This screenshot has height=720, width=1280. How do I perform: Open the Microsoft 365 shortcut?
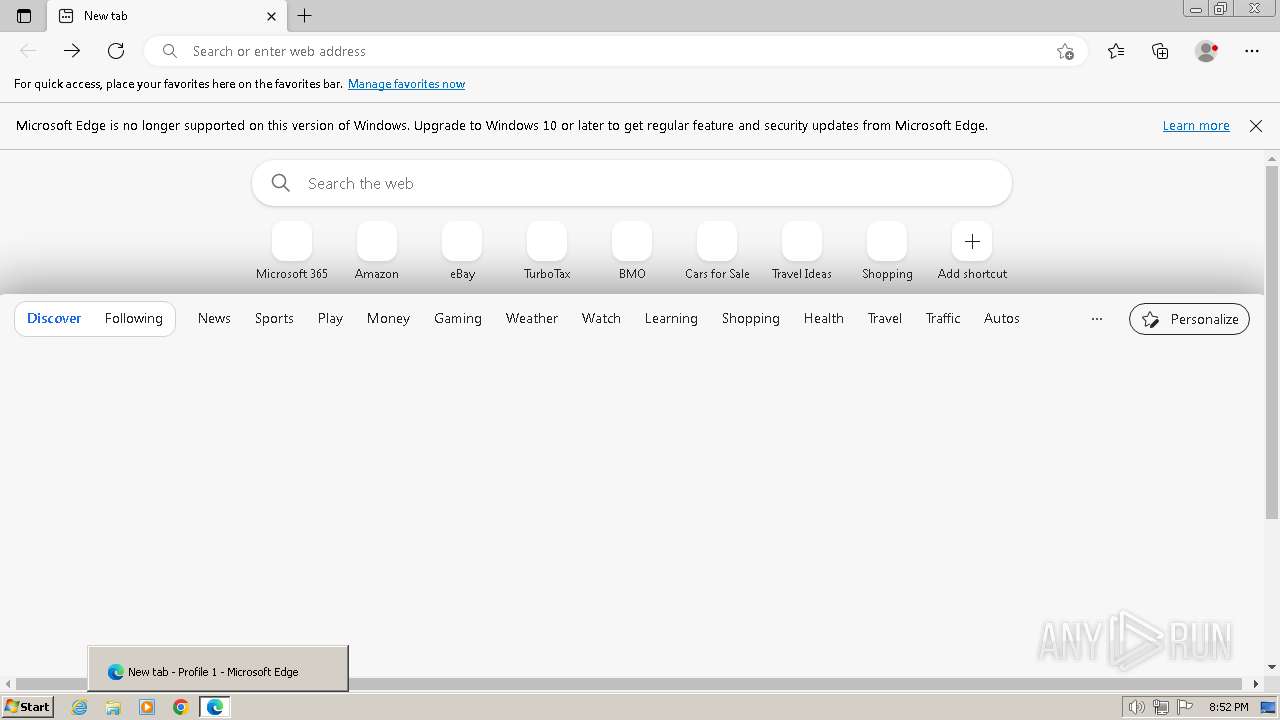292,252
